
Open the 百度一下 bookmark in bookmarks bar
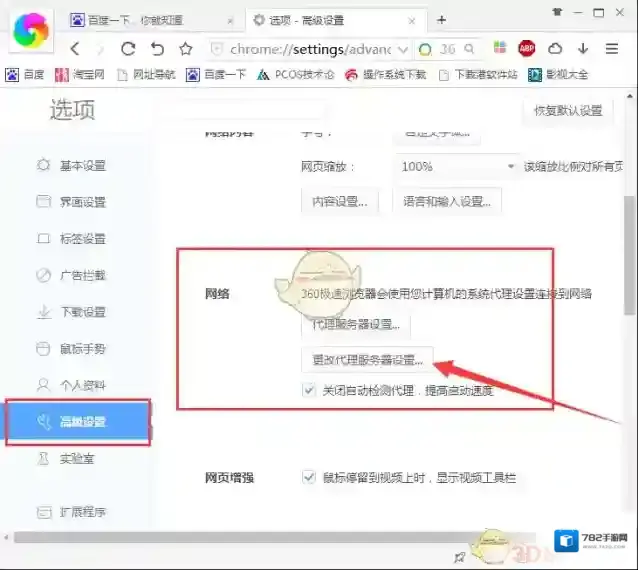point(216,75)
